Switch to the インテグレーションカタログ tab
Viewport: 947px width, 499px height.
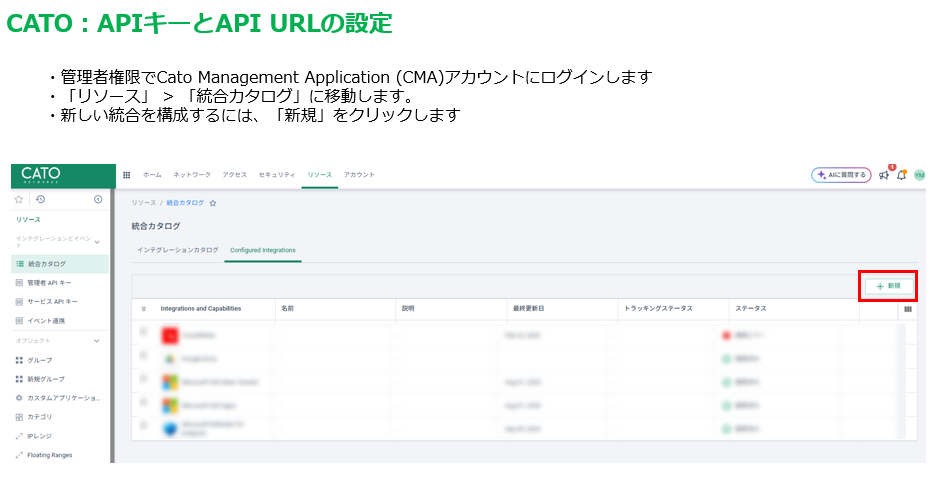pyautogui.click(x=177, y=249)
